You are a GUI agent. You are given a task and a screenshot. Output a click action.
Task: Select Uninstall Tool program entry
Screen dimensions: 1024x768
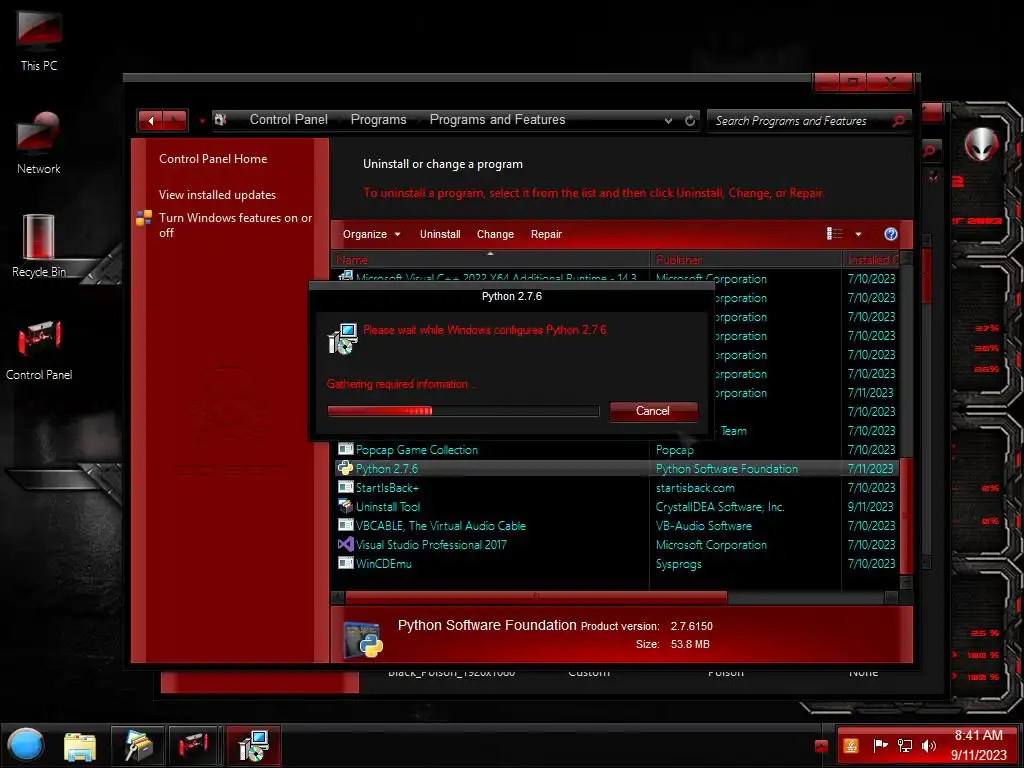tap(388, 507)
